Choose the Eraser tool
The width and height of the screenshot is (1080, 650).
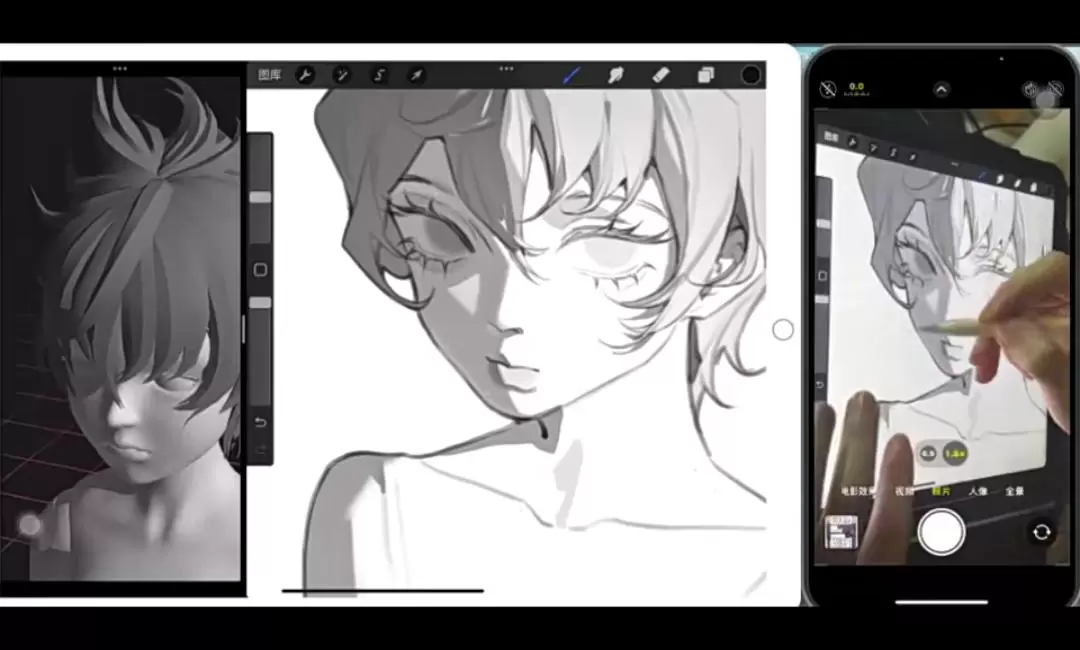point(660,74)
